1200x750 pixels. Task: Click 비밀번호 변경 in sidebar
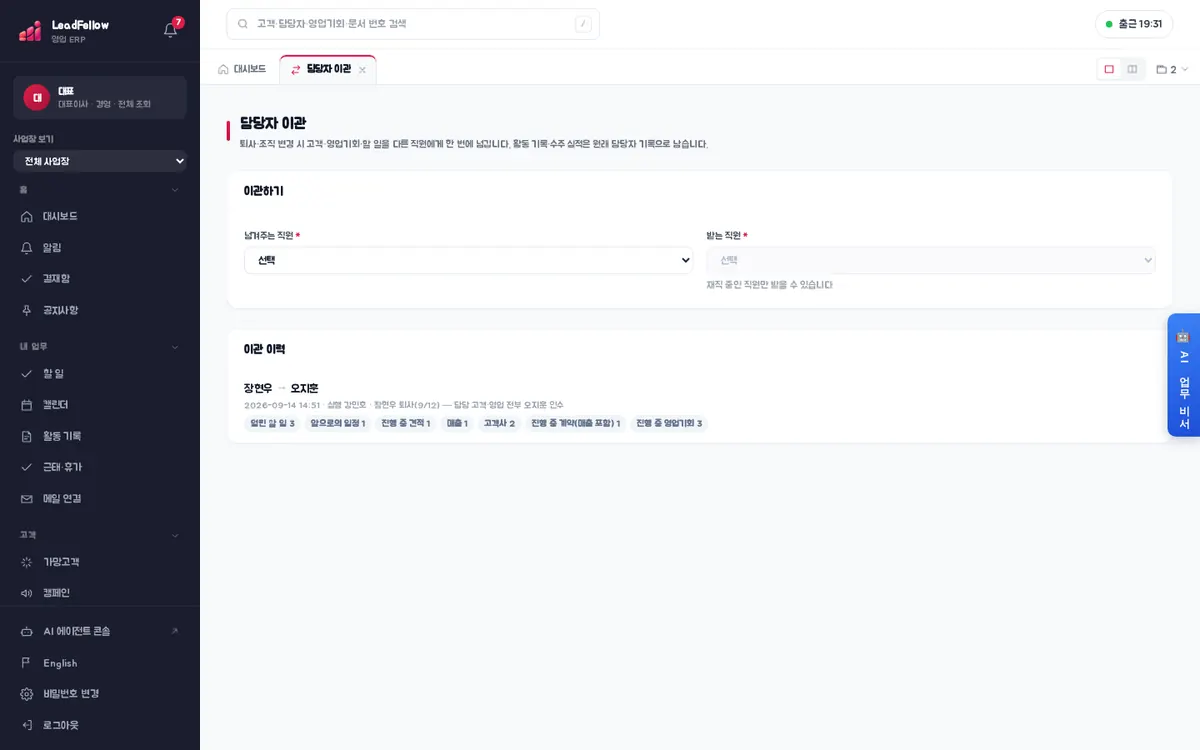click(100, 694)
